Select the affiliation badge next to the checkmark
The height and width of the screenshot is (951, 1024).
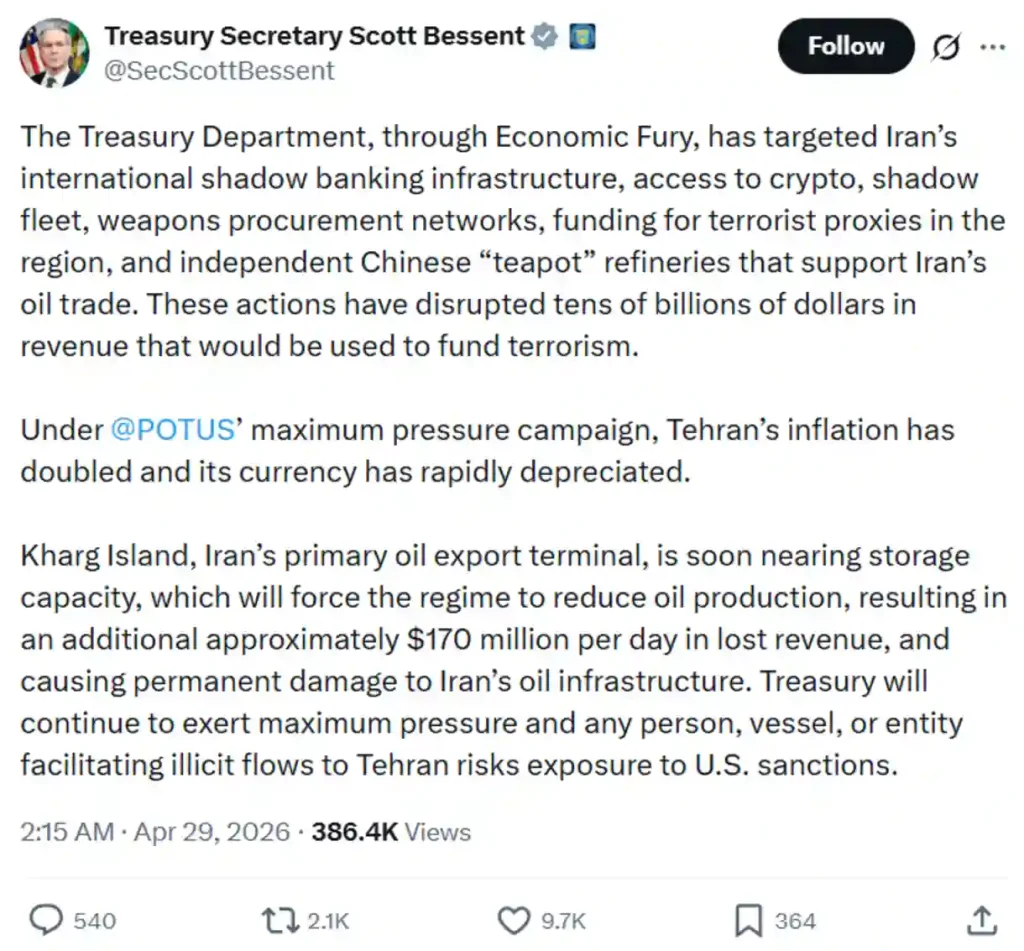coord(582,35)
